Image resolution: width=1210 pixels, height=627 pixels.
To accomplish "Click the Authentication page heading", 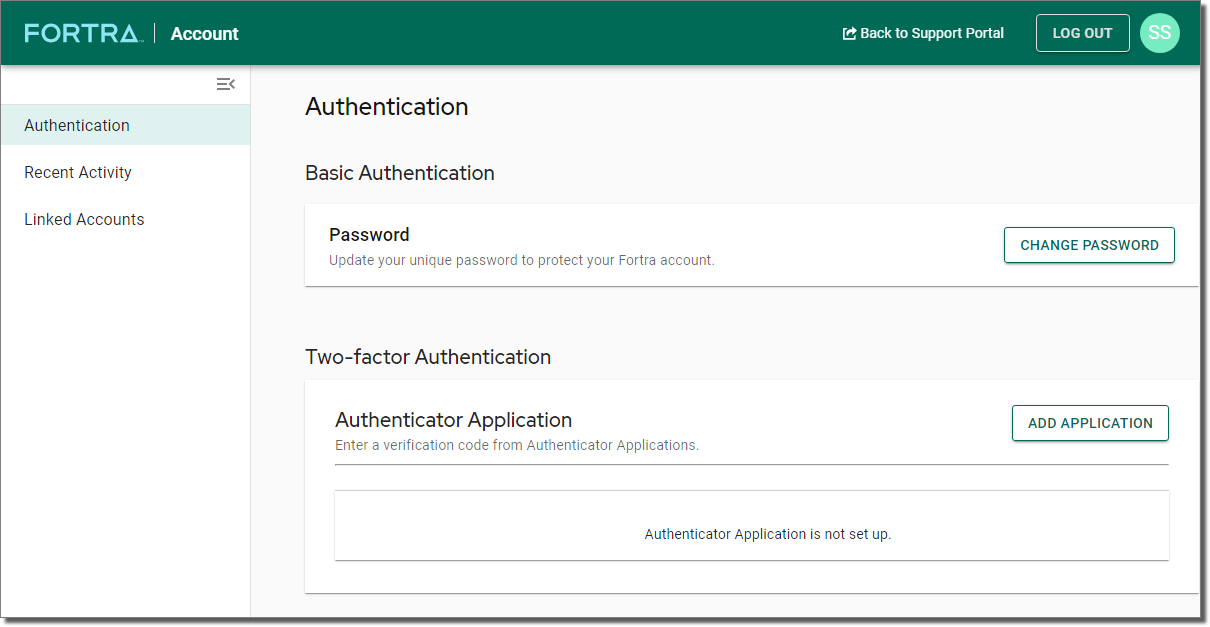I will (386, 107).
